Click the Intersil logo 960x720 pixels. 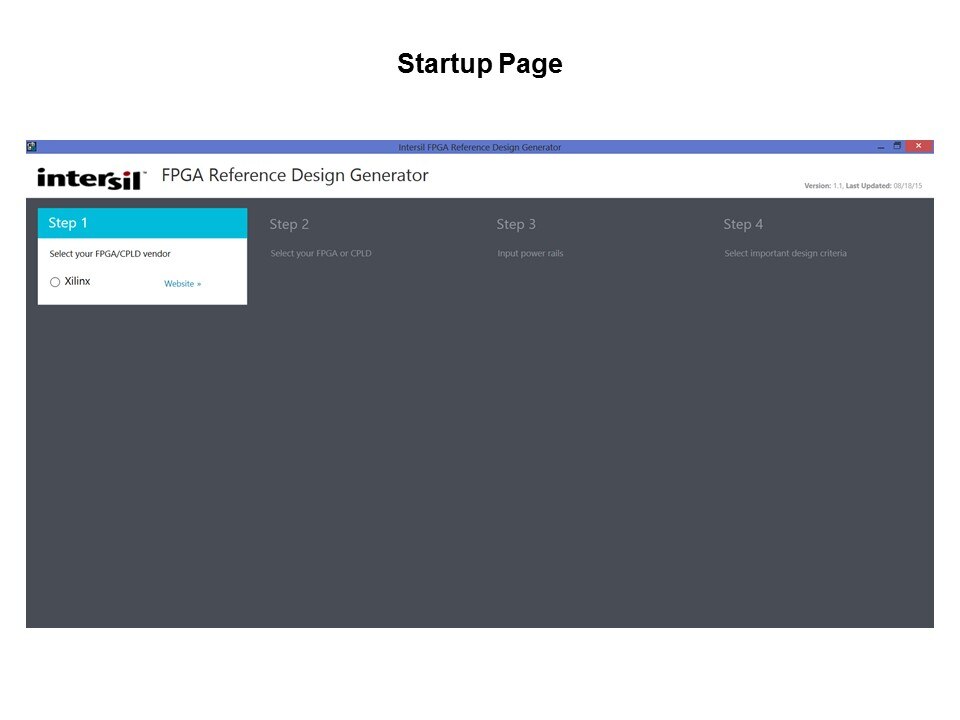[91, 178]
